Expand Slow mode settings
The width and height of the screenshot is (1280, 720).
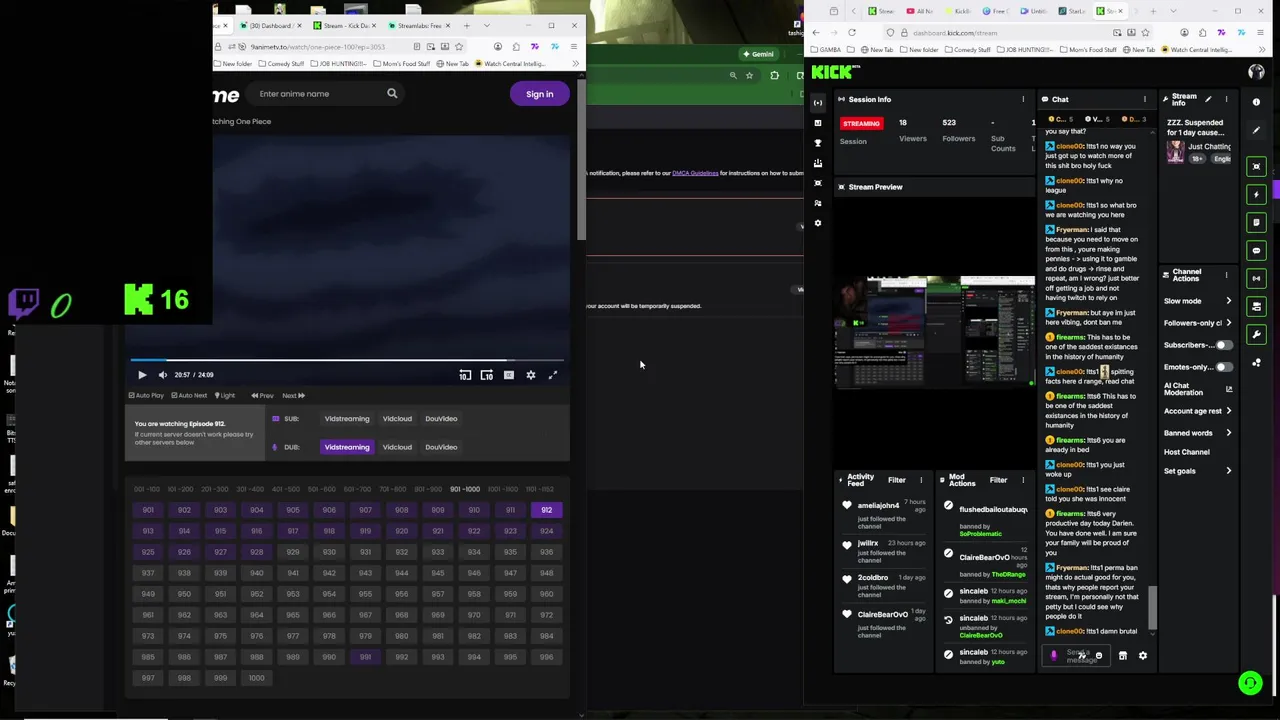1198,301
